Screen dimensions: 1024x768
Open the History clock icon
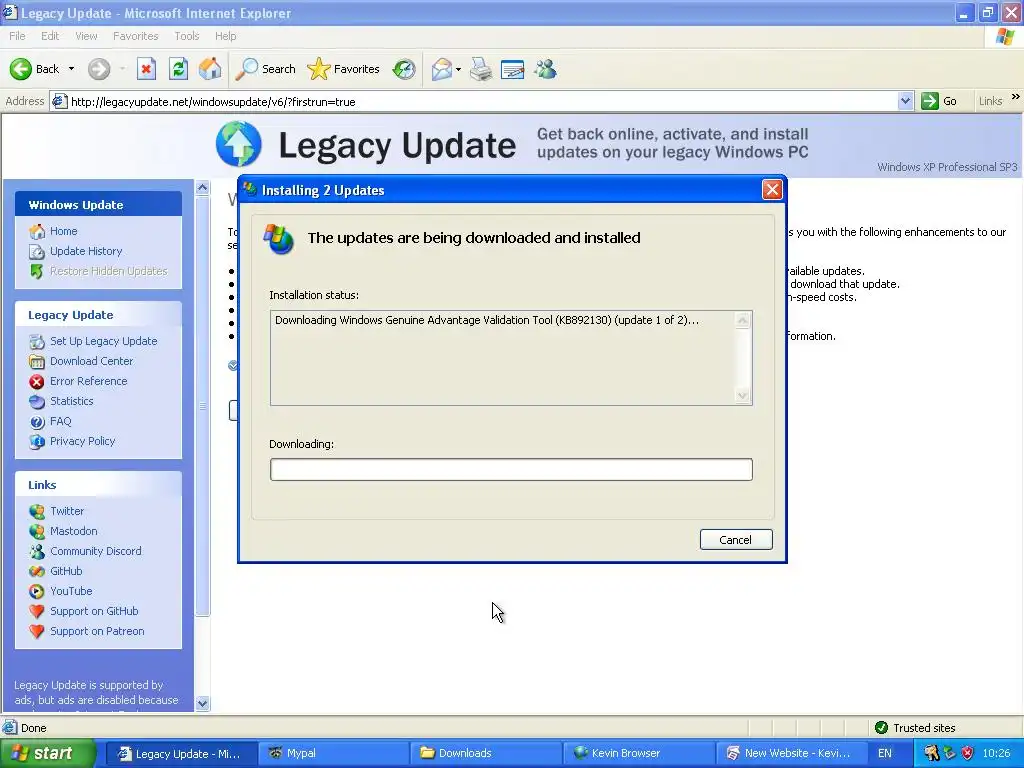pos(404,69)
